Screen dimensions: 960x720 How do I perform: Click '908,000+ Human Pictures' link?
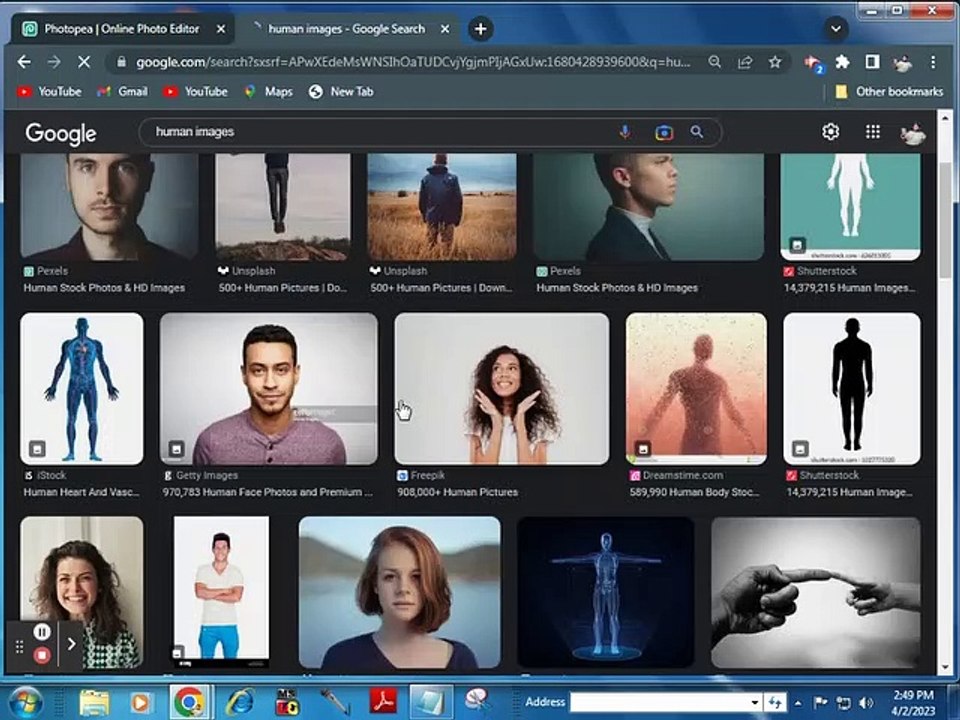tap(457, 492)
